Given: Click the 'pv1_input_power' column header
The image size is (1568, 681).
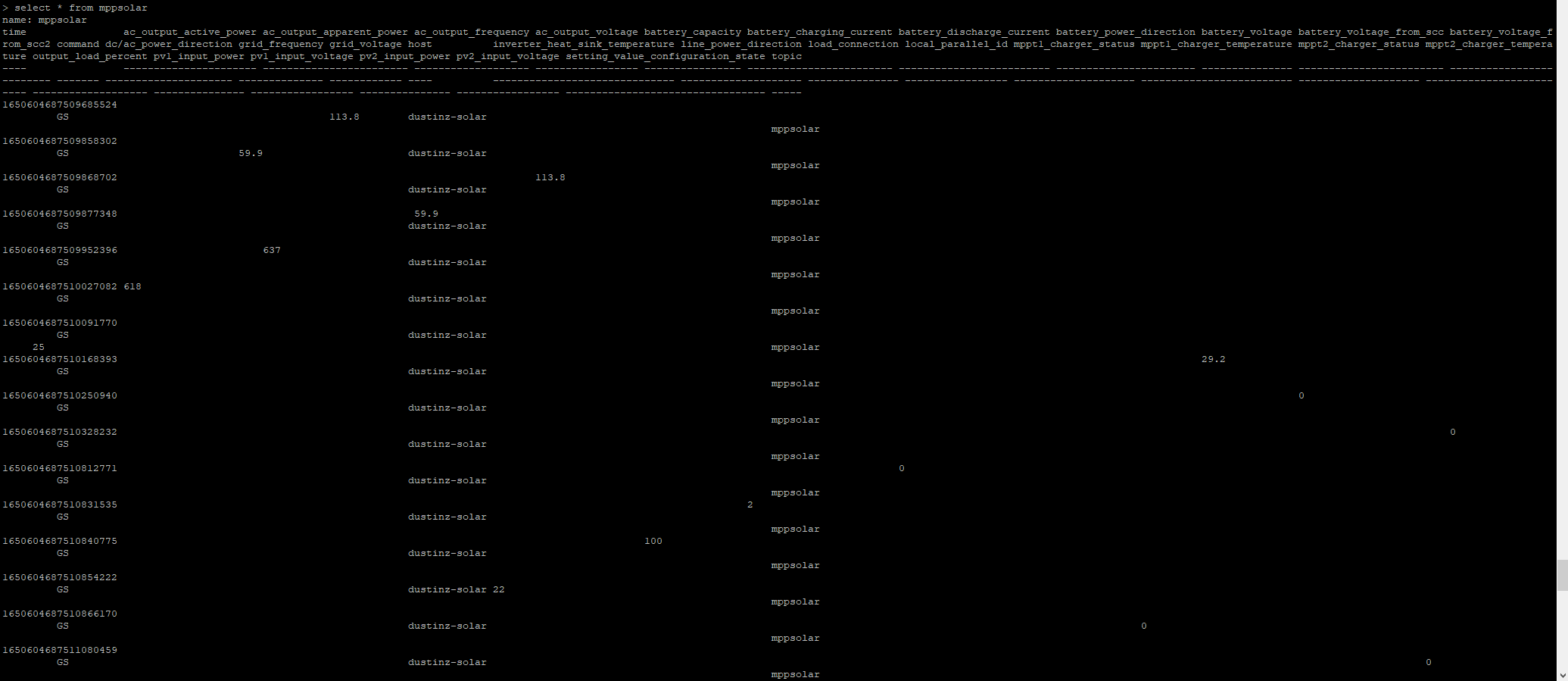Looking at the screenshot, I should (x=199, y=56).
